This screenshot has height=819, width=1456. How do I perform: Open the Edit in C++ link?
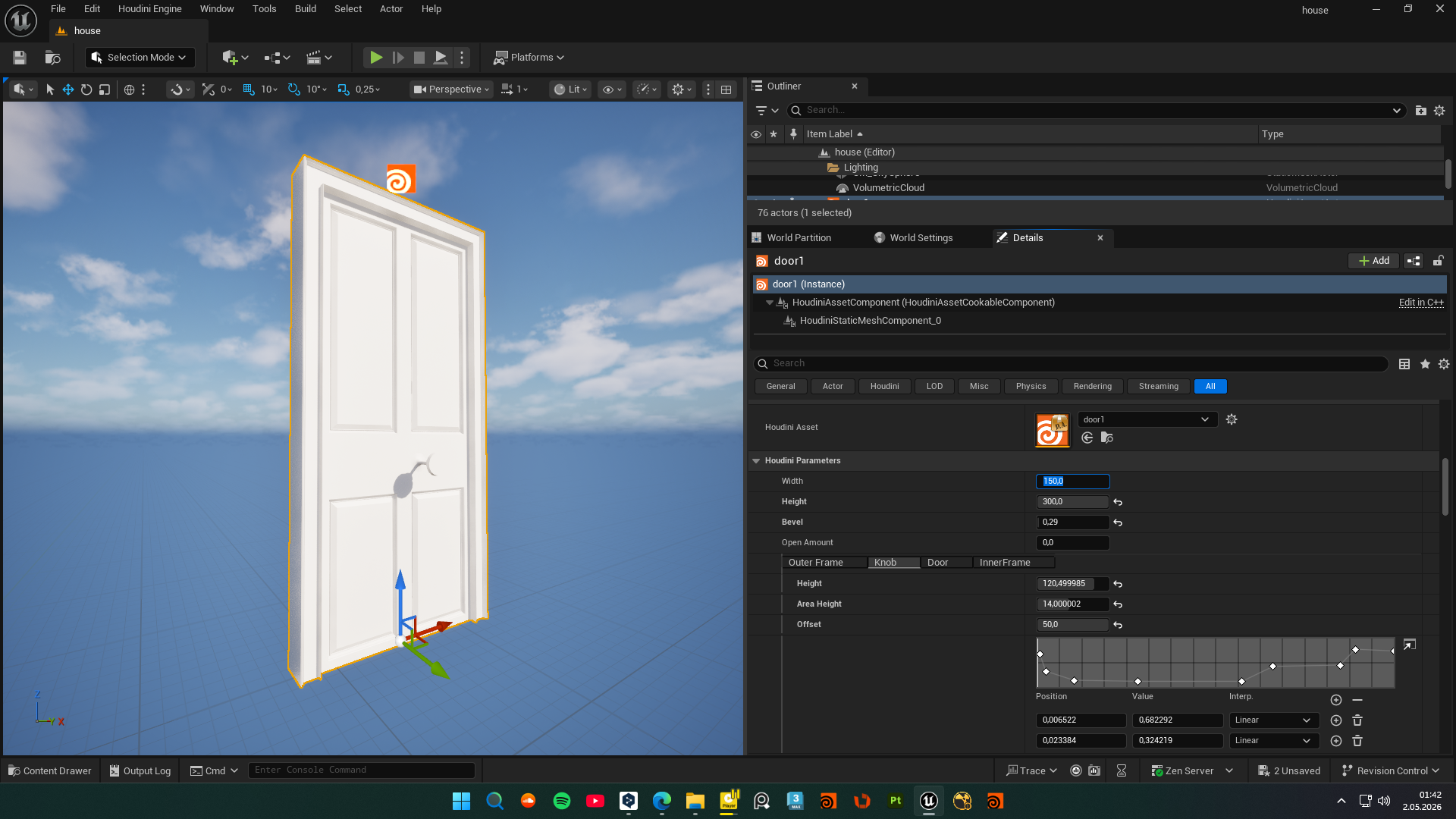[x=1421, y=303]
